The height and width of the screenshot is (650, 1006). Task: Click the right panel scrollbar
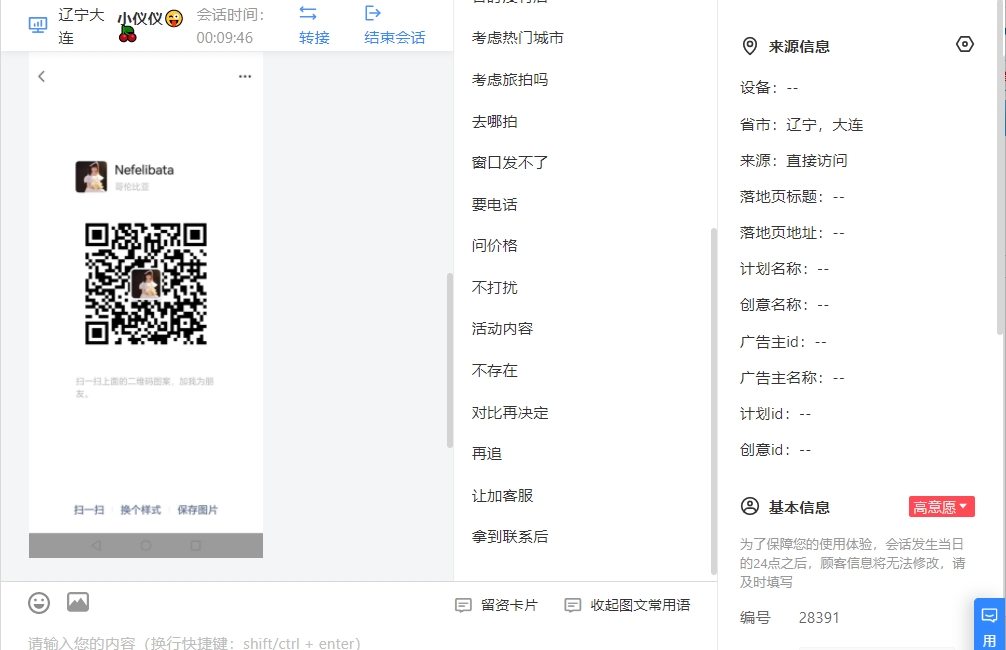1001,167
